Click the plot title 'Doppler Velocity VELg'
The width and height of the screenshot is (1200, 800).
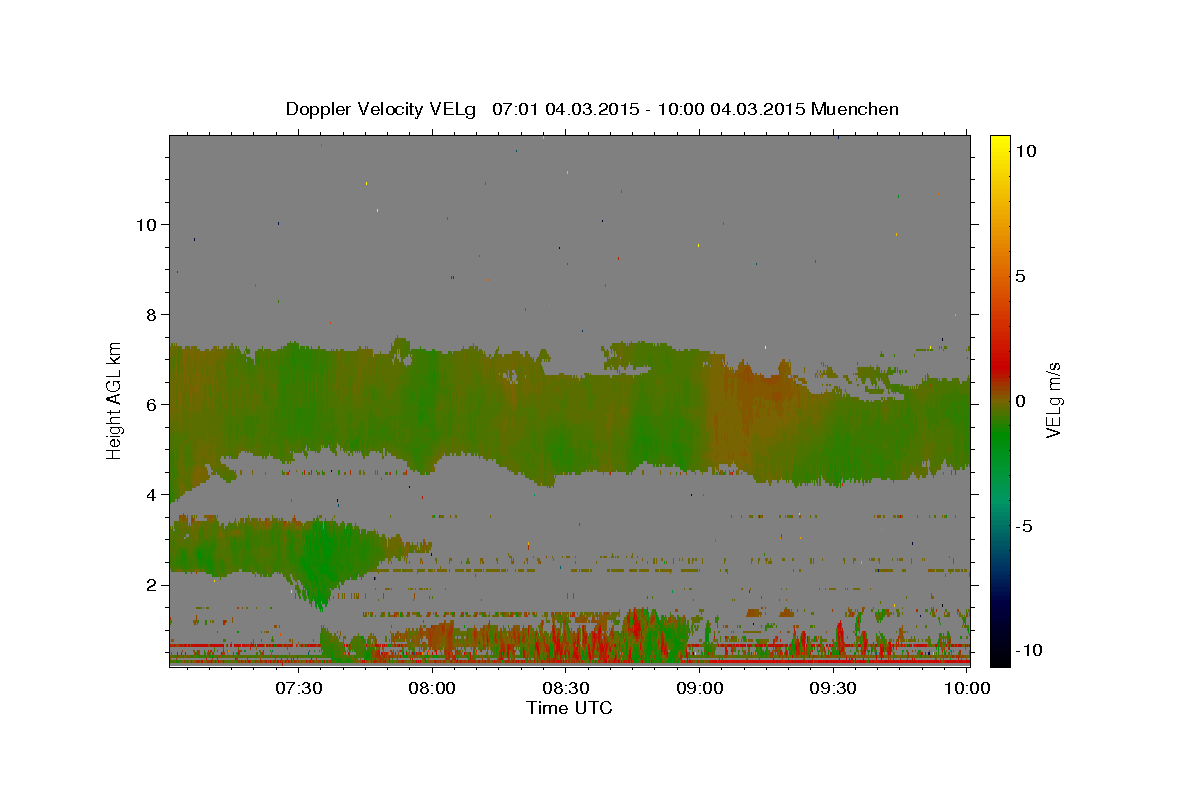[x=383, y=109]
